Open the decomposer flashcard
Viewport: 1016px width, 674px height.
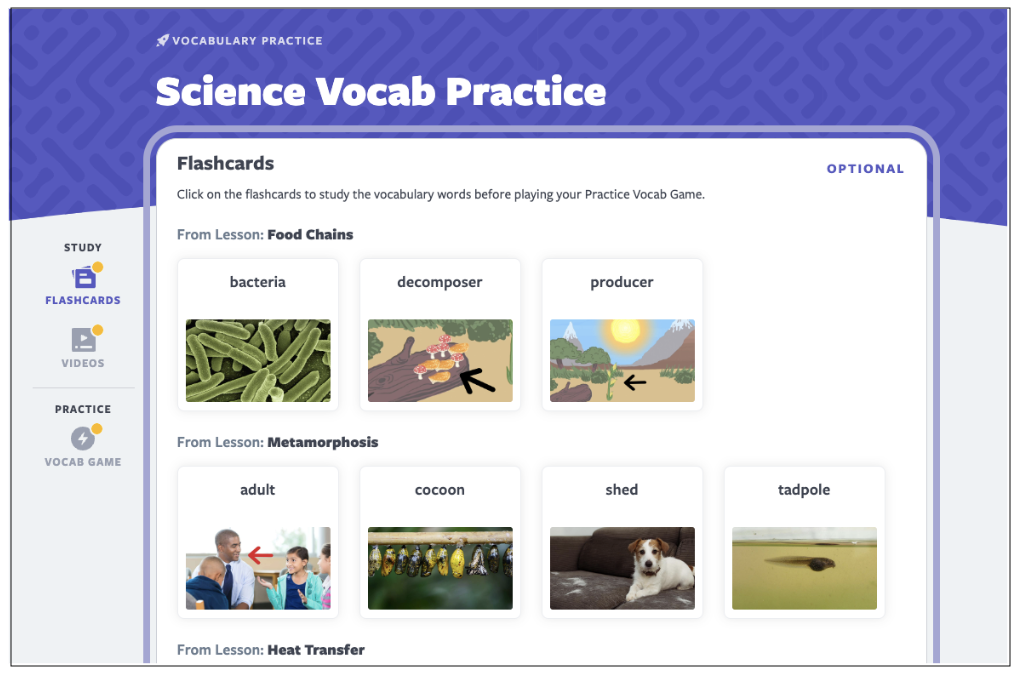click(440, 334)
